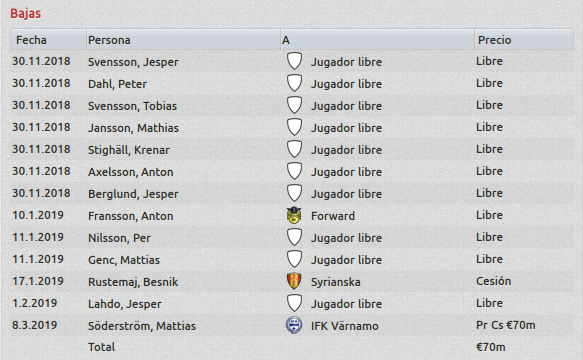Click the blank shield in Lahdo, Jesper's row
The image size is (583, 360).
294,303
